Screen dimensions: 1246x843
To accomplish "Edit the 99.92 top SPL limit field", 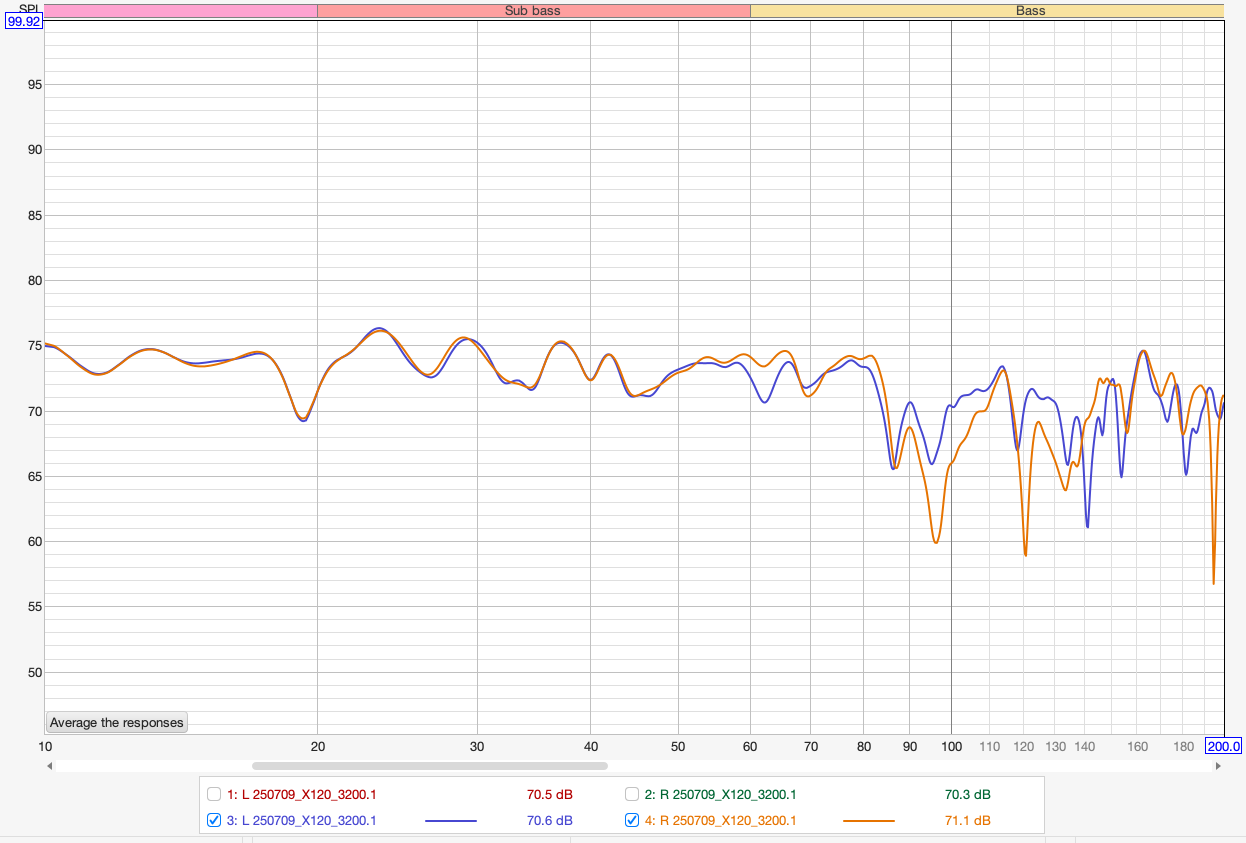I will 24,20.
